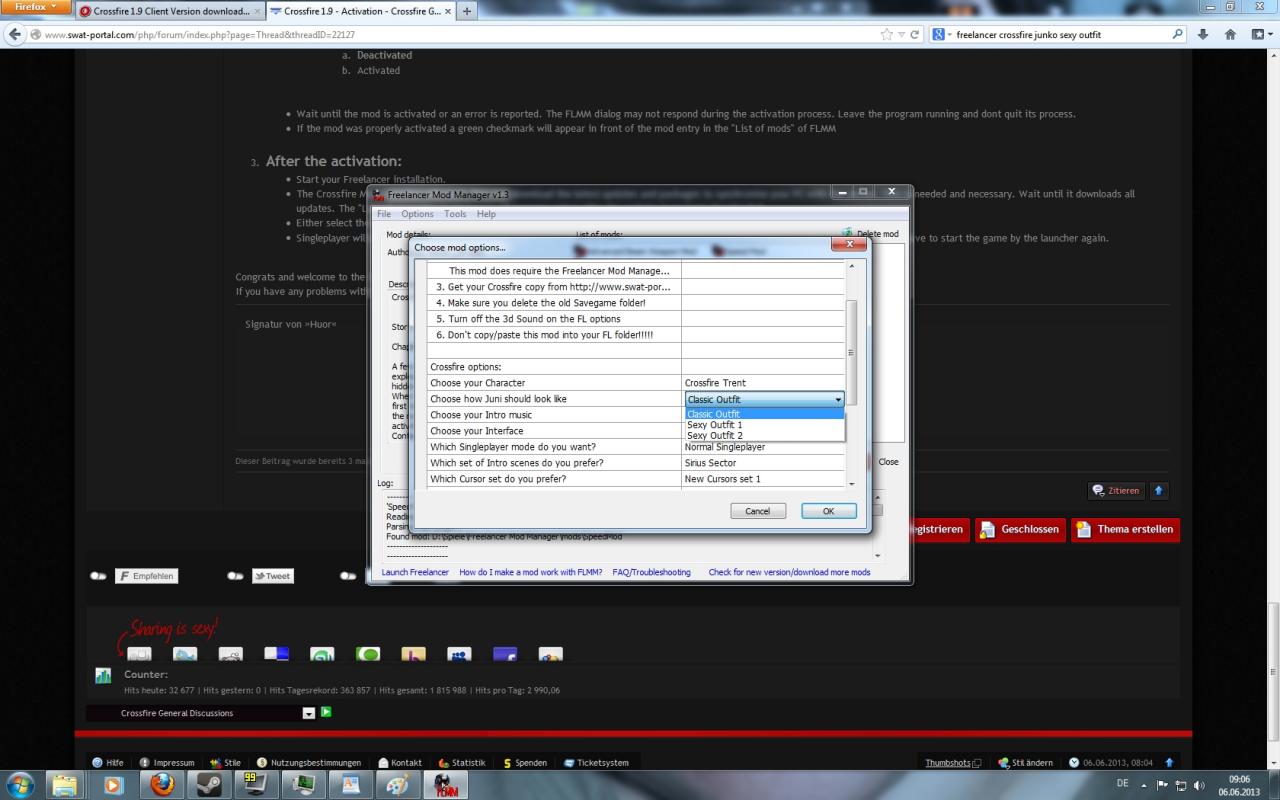The image size is (1280, 800).
Task: Click the Stil ändern footer link
Action: pos(1026,763)
